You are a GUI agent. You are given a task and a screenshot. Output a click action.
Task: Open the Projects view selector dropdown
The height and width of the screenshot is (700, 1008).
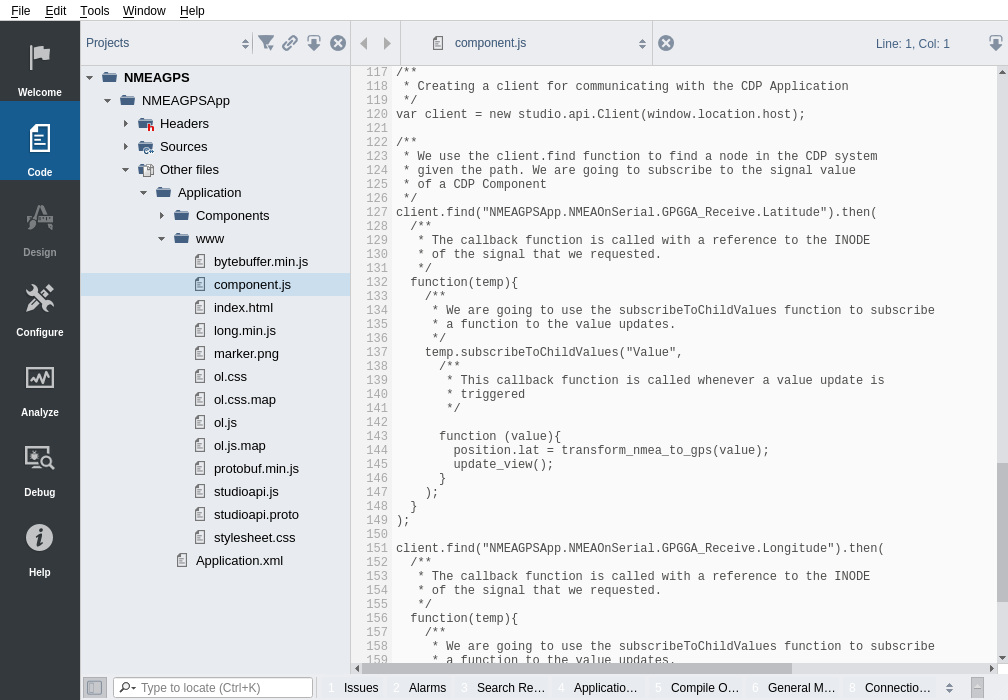(168, 43)
